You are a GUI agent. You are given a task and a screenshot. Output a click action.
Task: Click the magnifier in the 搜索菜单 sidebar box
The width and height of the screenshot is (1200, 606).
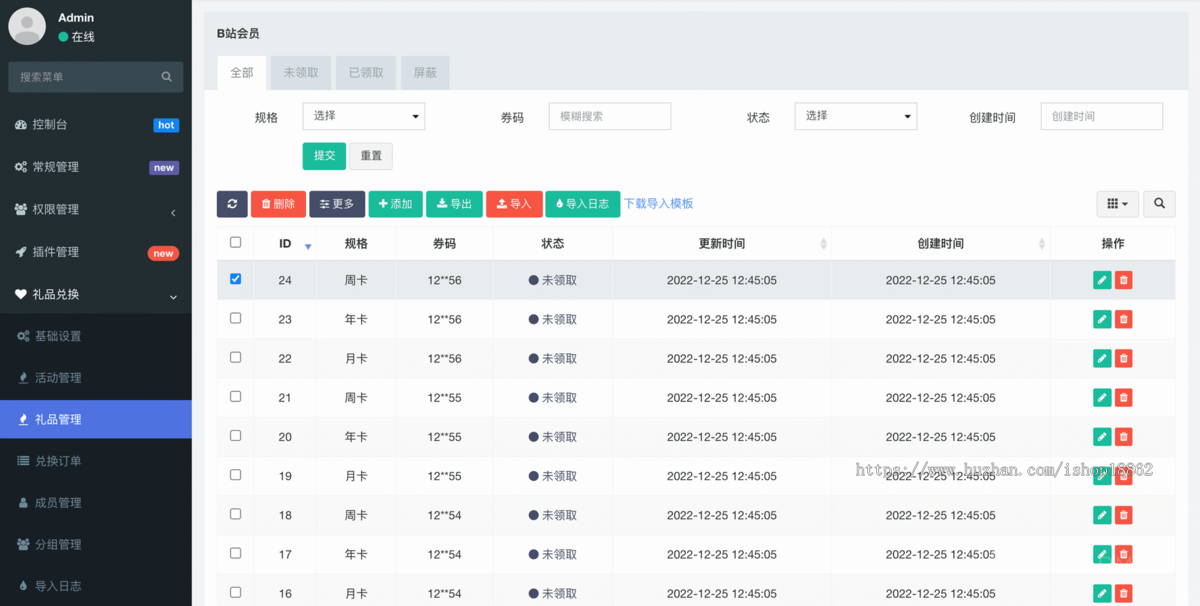click(x=166, y=76)
